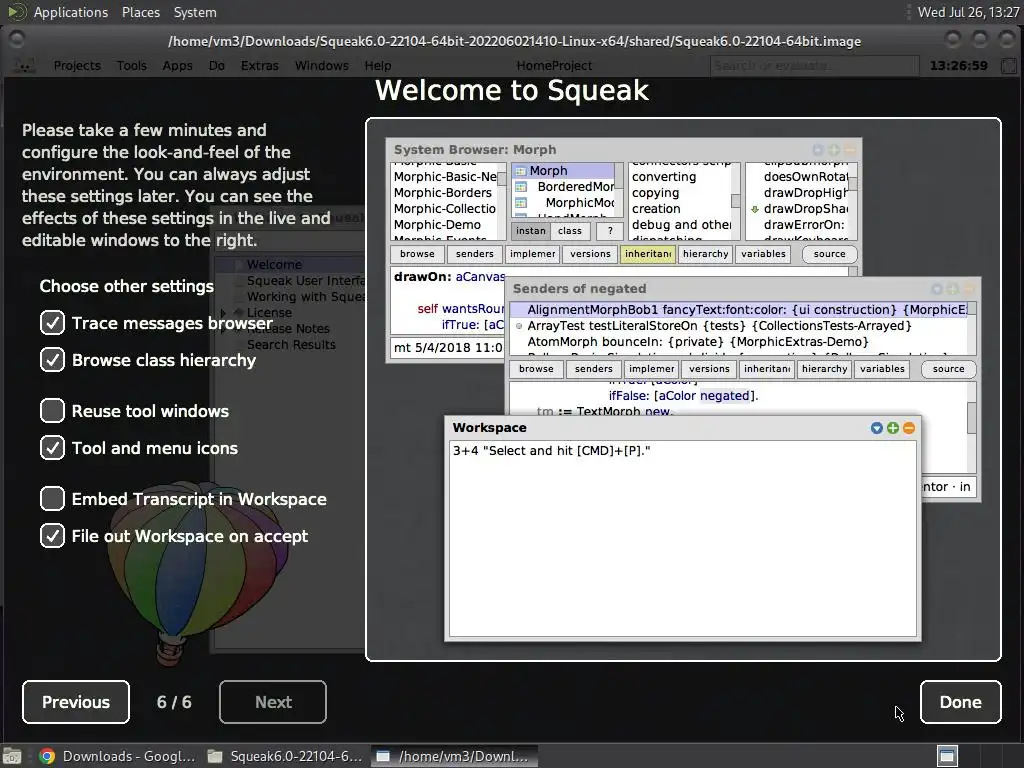Open the Extras menu

point(259,66)
